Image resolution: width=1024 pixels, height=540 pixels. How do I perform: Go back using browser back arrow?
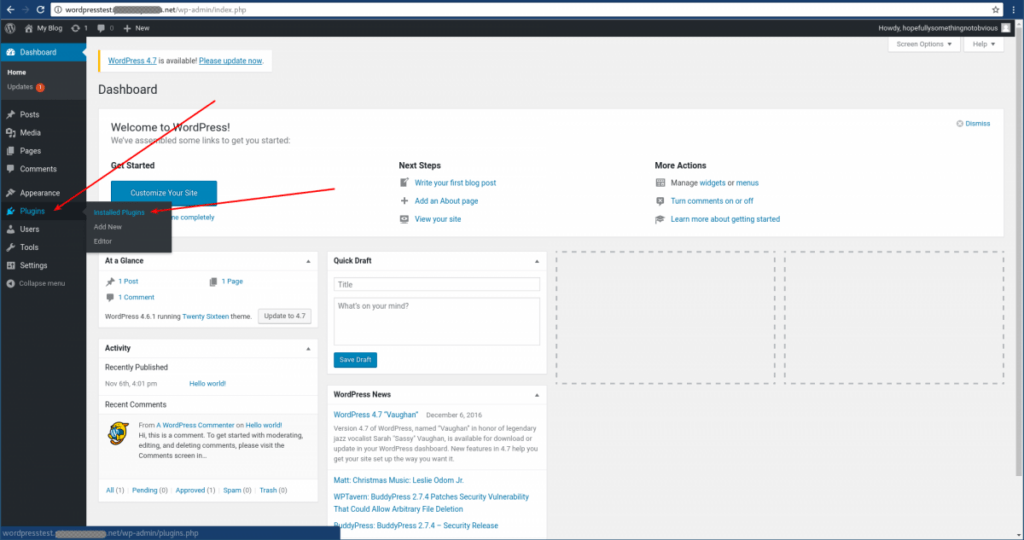tap(10, 9)
